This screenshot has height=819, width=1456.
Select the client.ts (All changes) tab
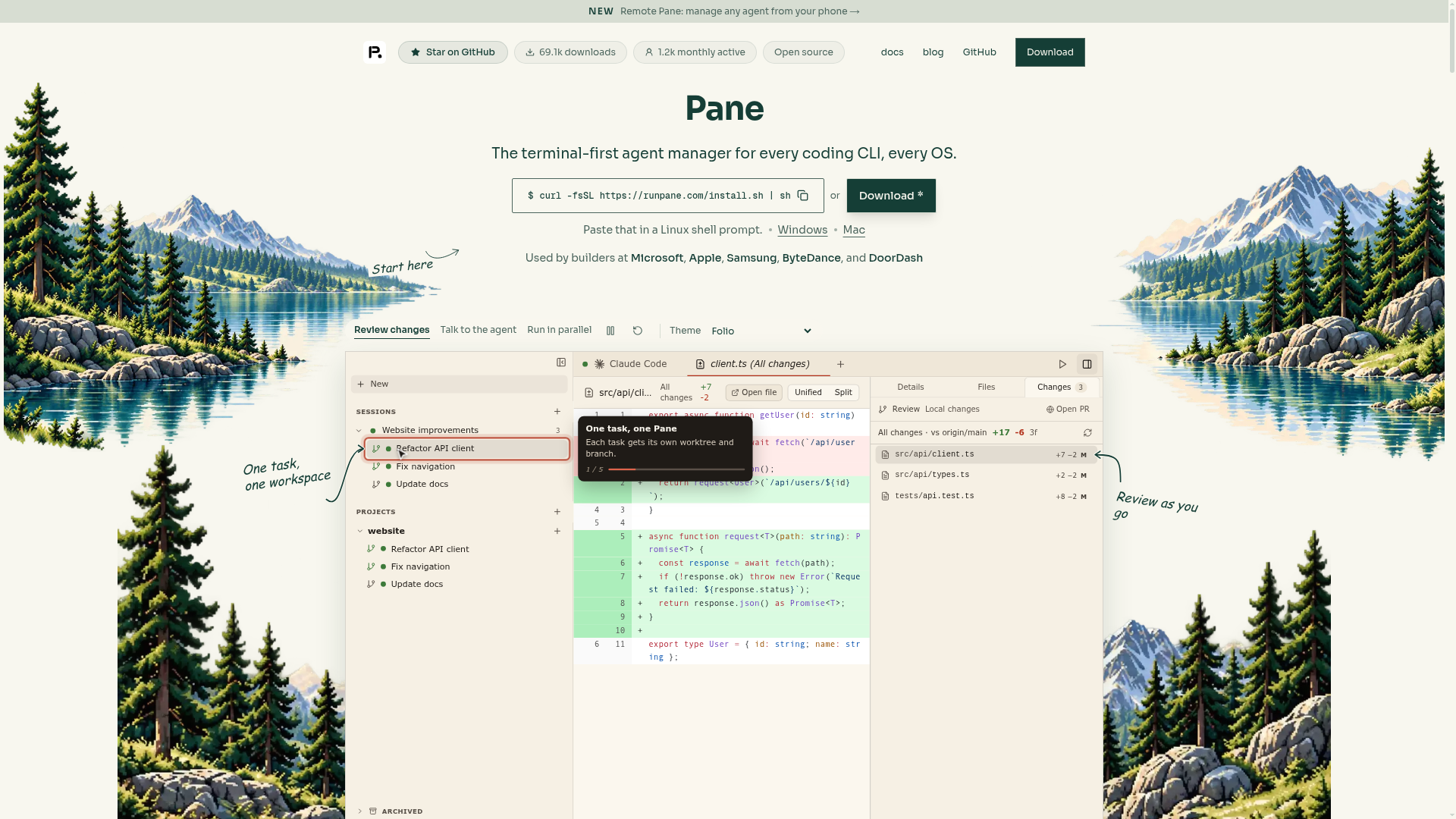point(758,364)
